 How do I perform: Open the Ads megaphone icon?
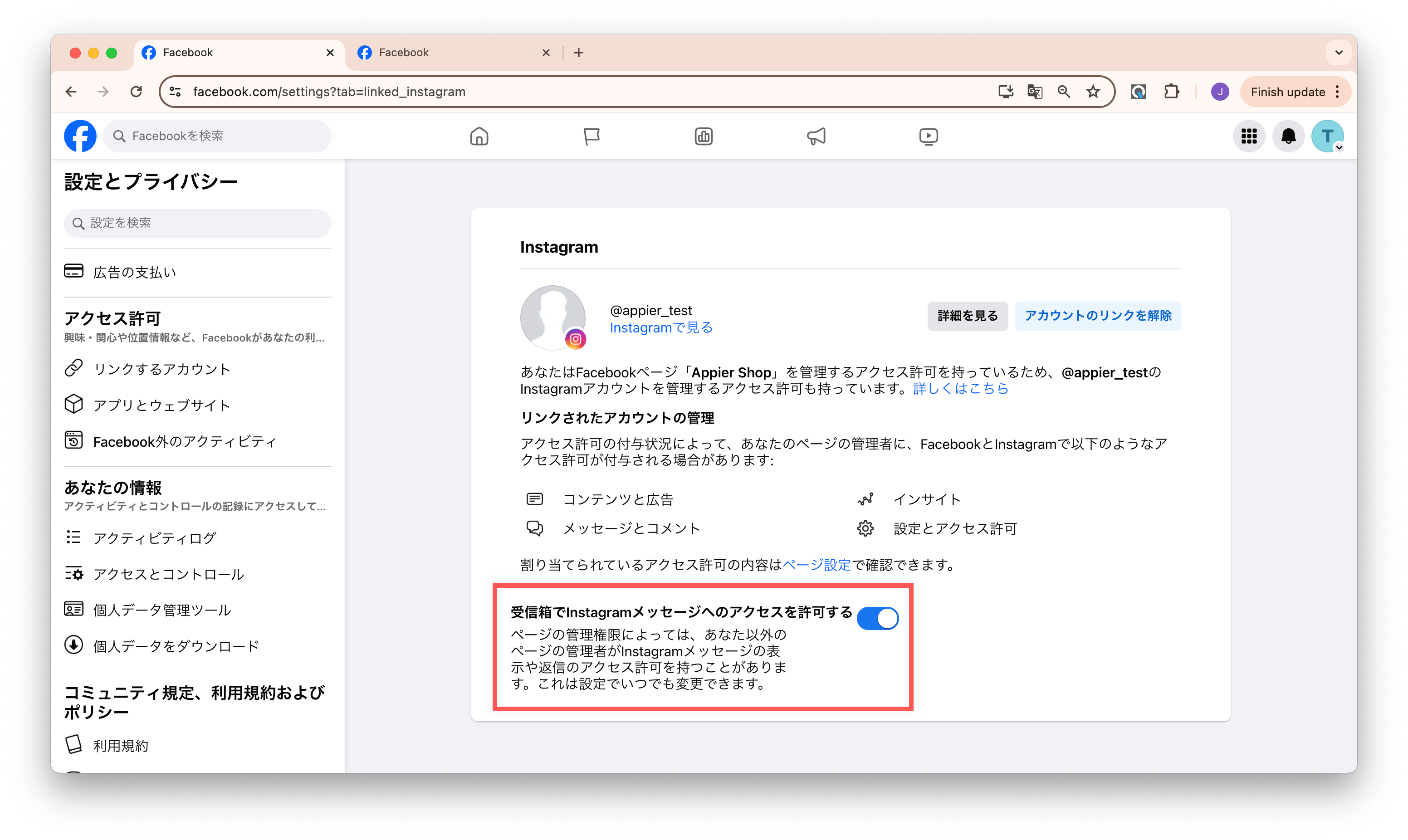pyautogui.click(x=816, y=137)
